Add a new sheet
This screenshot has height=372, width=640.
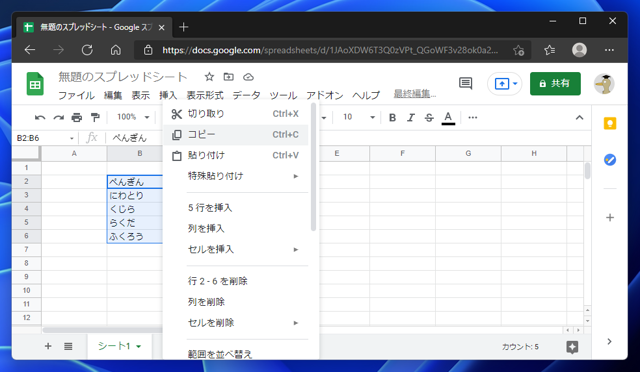click(x=48, y=346)
